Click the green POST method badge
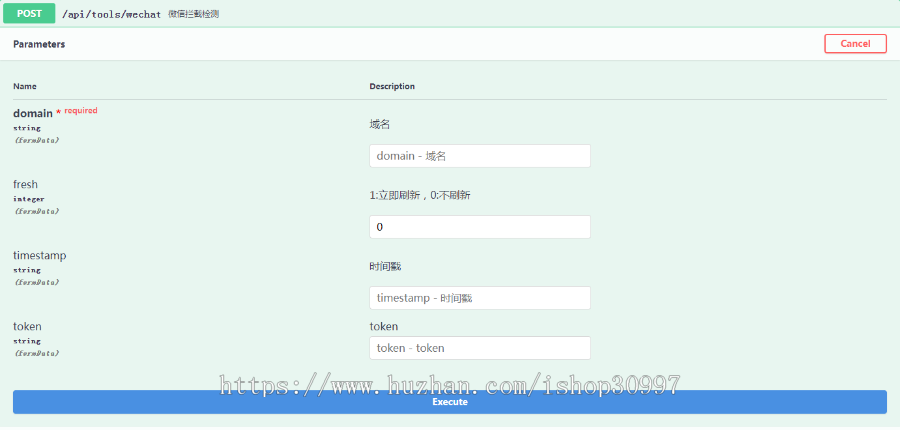 coord(29,14)
